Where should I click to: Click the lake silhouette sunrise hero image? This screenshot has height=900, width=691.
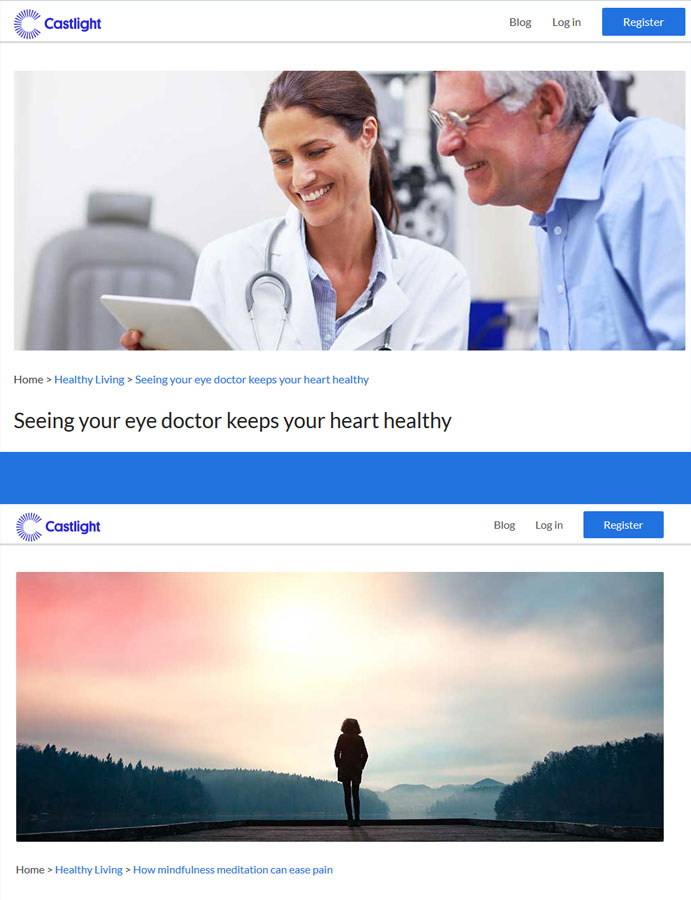click(x=340, y=707)
